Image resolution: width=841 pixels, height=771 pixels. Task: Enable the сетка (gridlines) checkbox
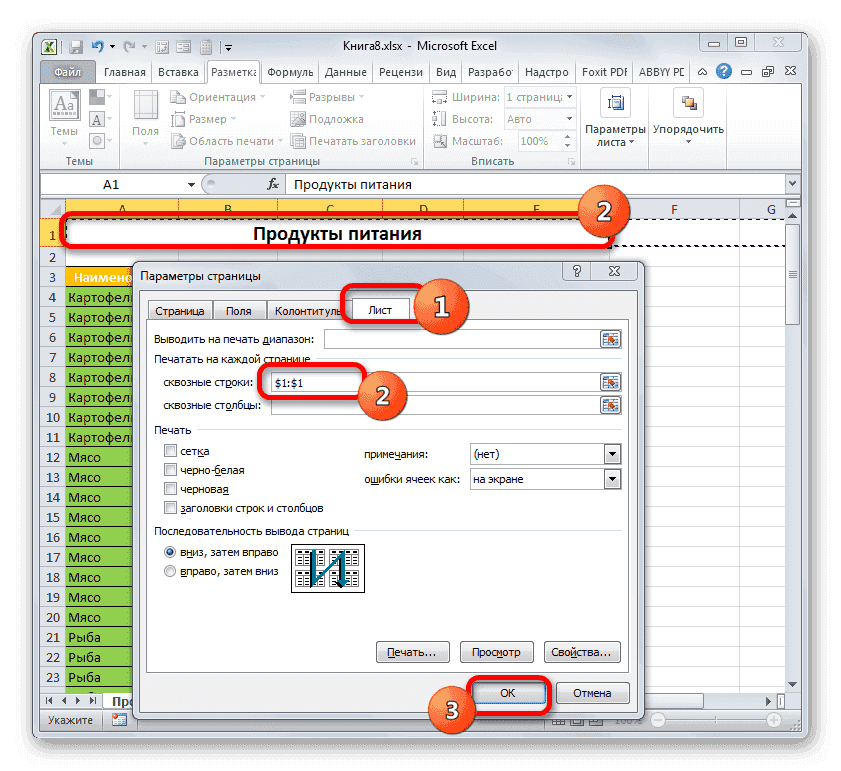[x=172, y=450]
